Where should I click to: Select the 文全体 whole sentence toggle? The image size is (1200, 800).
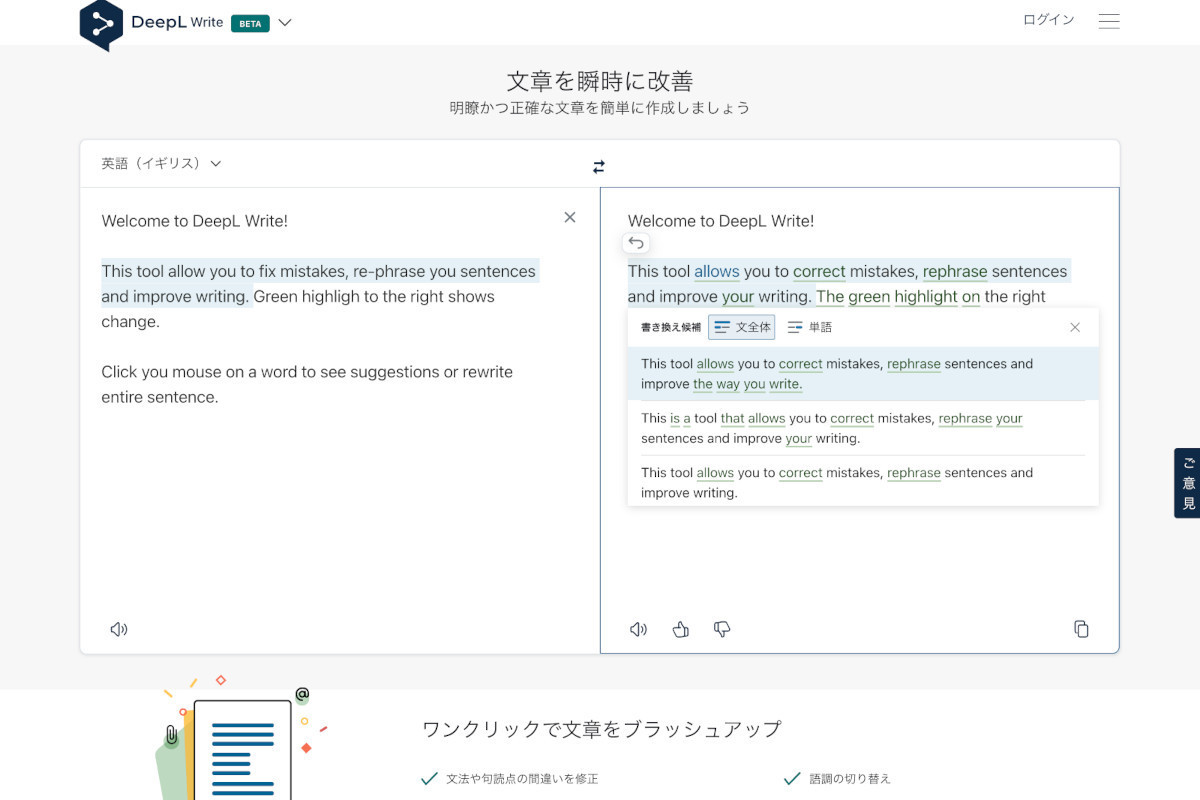742,327
